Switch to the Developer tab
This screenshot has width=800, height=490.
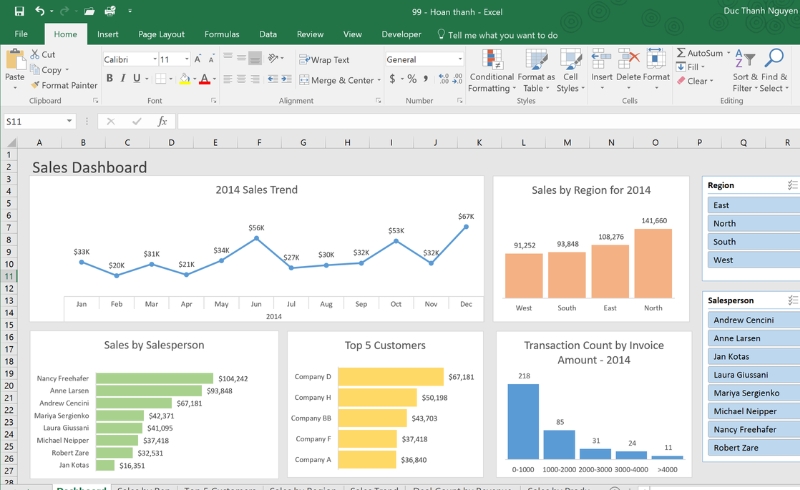tap(402, 34)
